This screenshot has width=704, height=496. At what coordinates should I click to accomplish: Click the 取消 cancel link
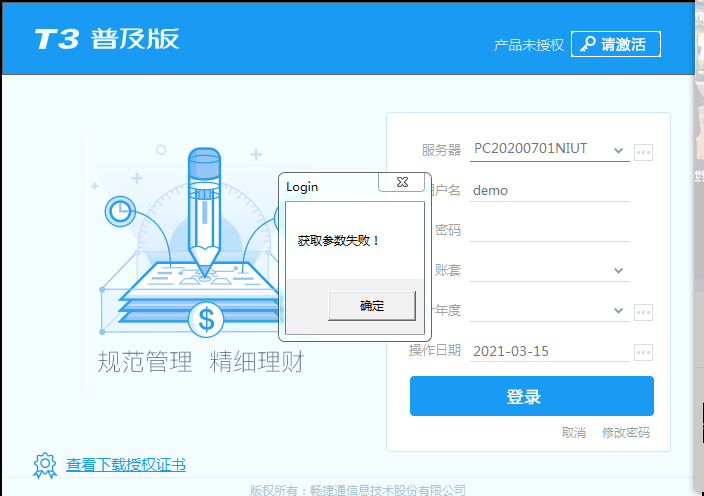tap(574, 432)
